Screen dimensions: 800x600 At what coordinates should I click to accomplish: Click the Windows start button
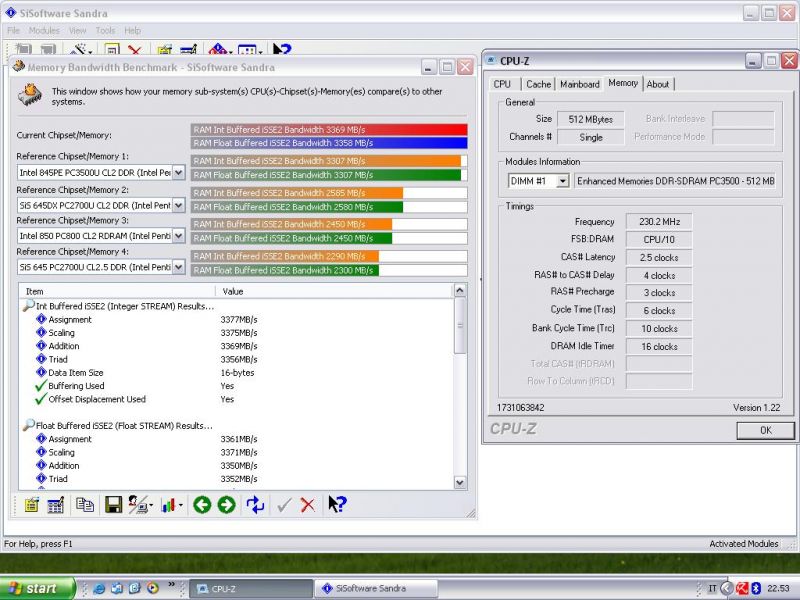36,588
